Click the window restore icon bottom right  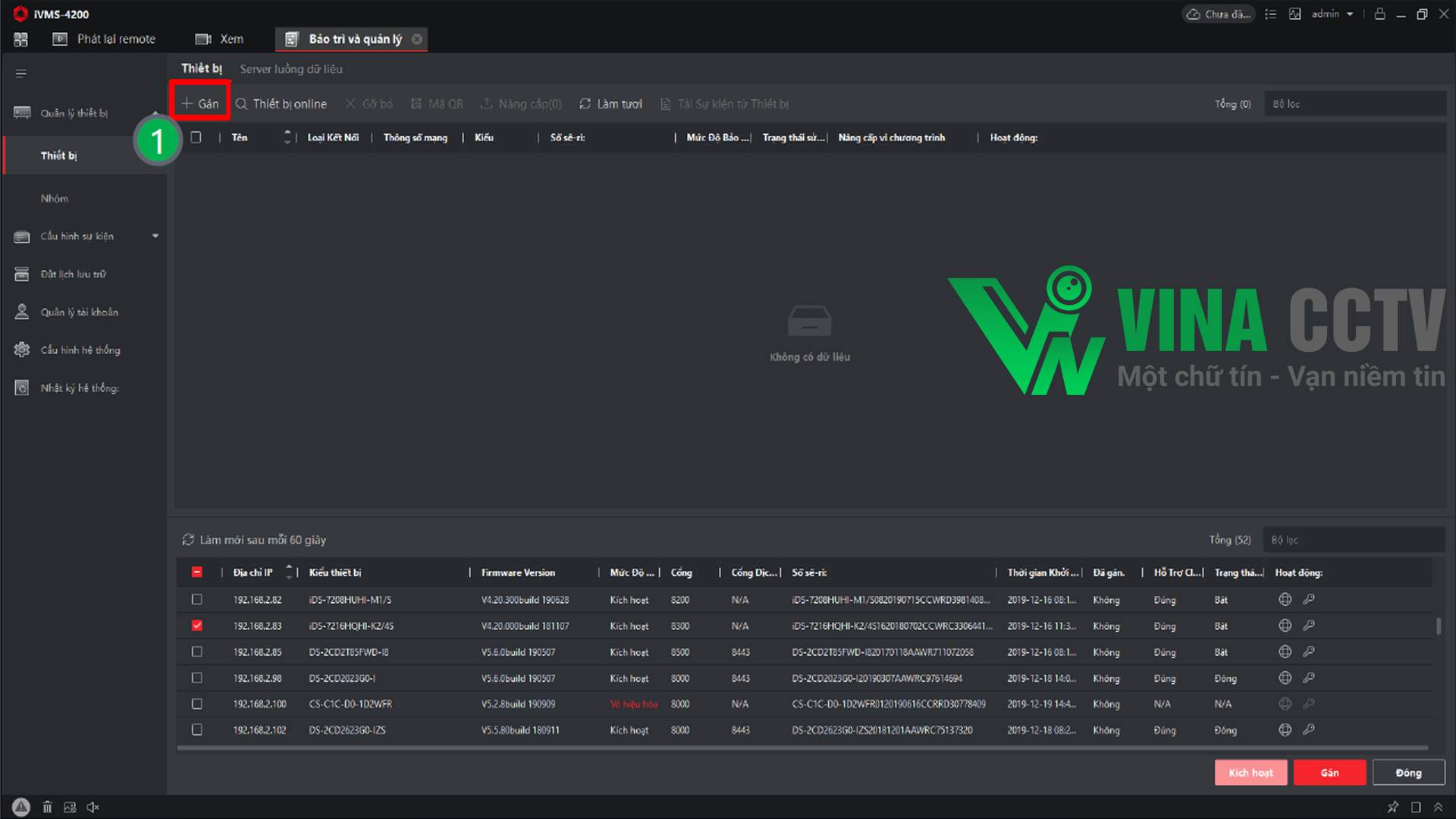[1416, 807]
